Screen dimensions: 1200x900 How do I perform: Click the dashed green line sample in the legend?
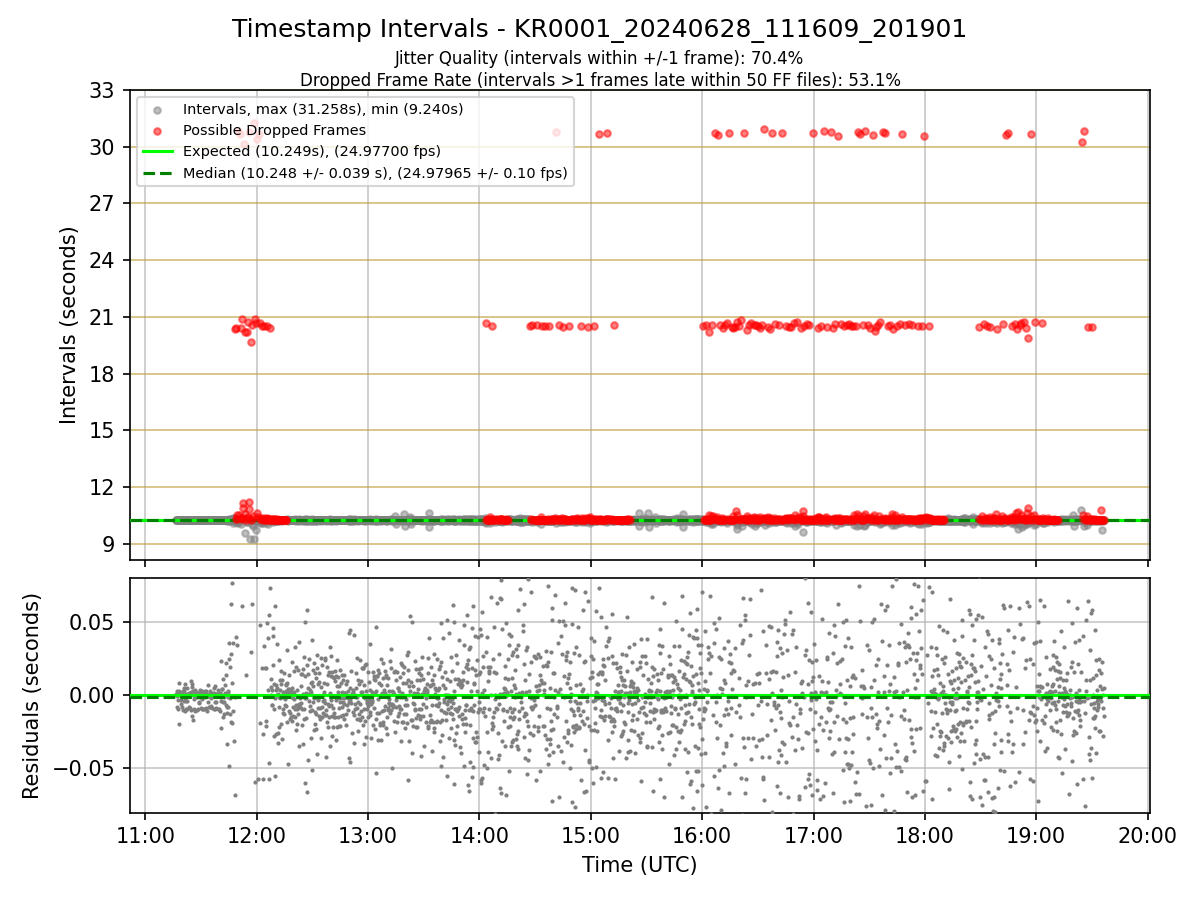tap(158, 173)
